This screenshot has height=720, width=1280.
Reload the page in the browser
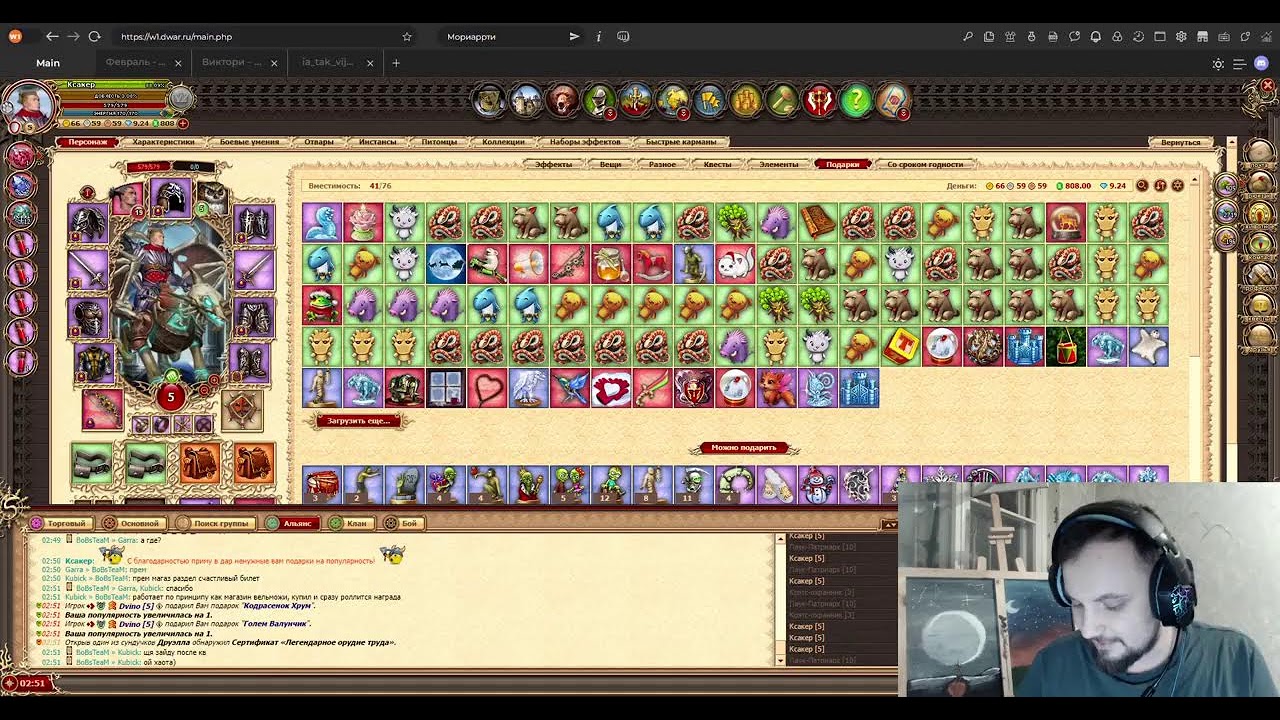pyautogui.click(x=95, y=36)
